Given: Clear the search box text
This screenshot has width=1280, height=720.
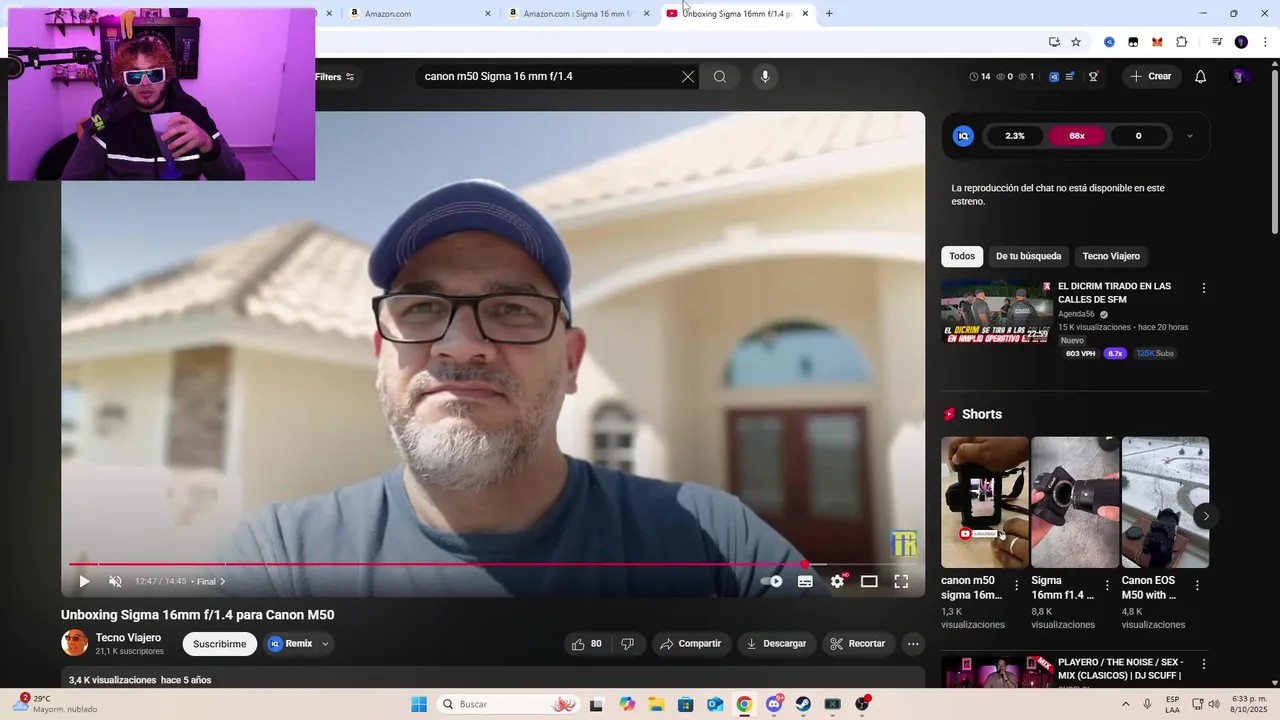Looking at the screenshot, I should pyautogui.click(x=688, y=77).
